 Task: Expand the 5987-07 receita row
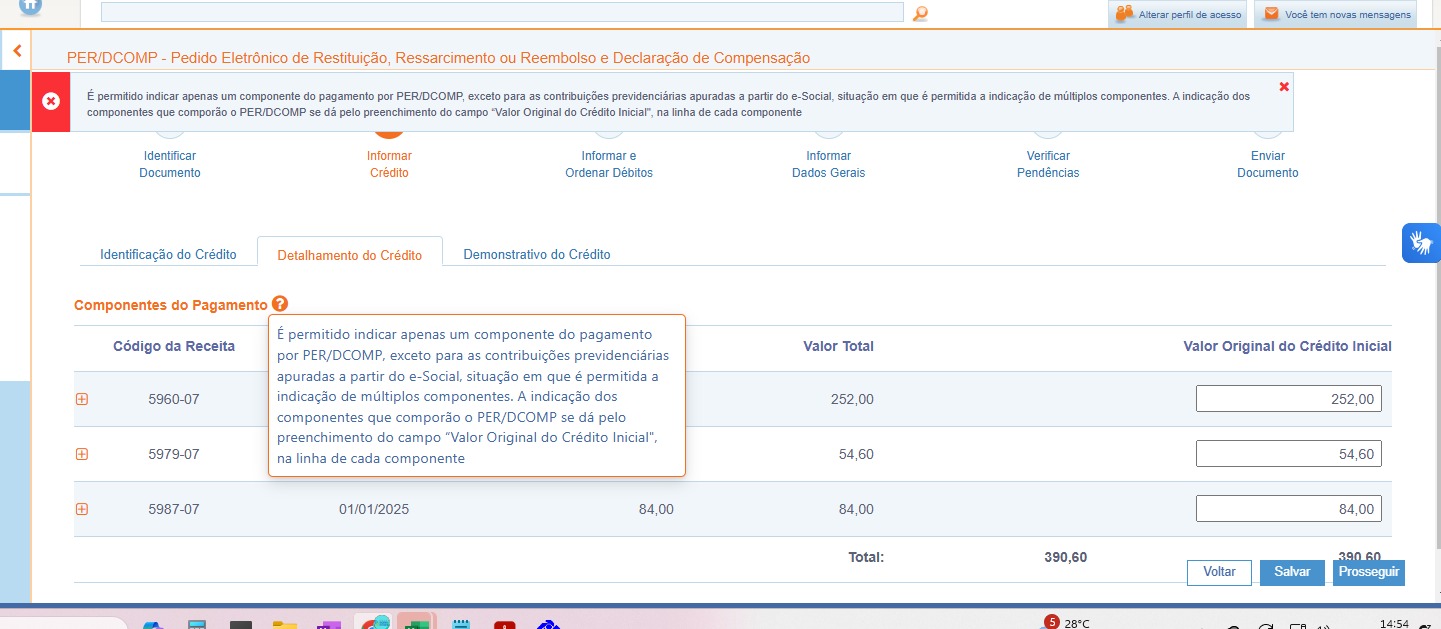click(82, 509)
